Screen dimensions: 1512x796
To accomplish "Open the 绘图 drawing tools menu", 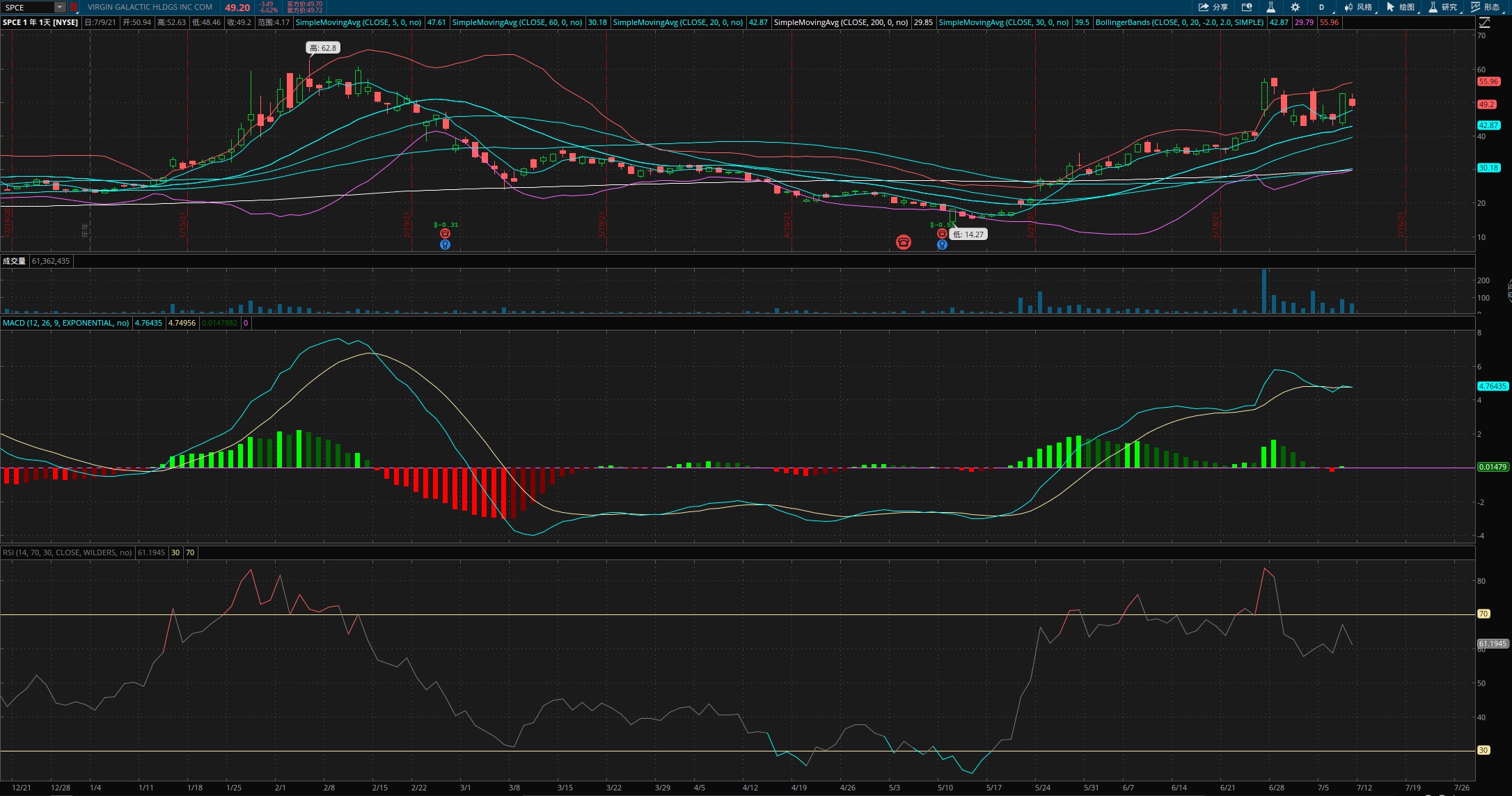I will tap(1401, 7).
